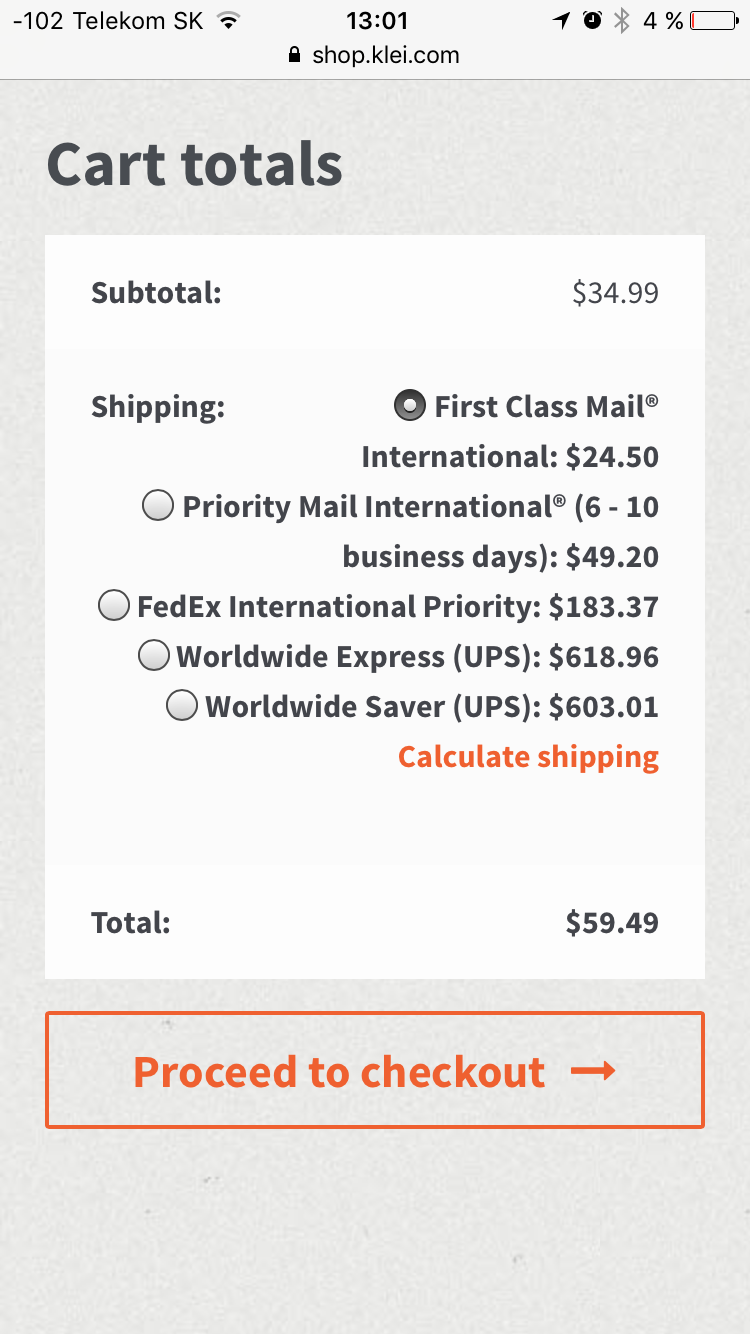The width and height of the screenshot is (750, 1334).
Task: Tap the 13:01 clock in status bar
Action: point(376,20)
